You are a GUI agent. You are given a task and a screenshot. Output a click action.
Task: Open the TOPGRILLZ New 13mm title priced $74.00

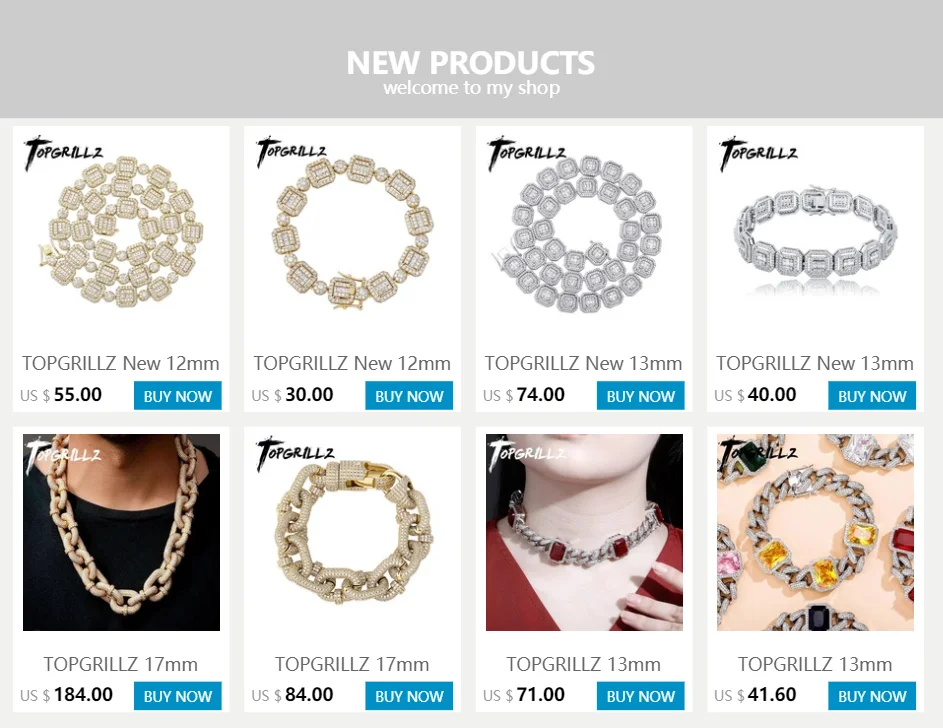click(x=583, y=363)
